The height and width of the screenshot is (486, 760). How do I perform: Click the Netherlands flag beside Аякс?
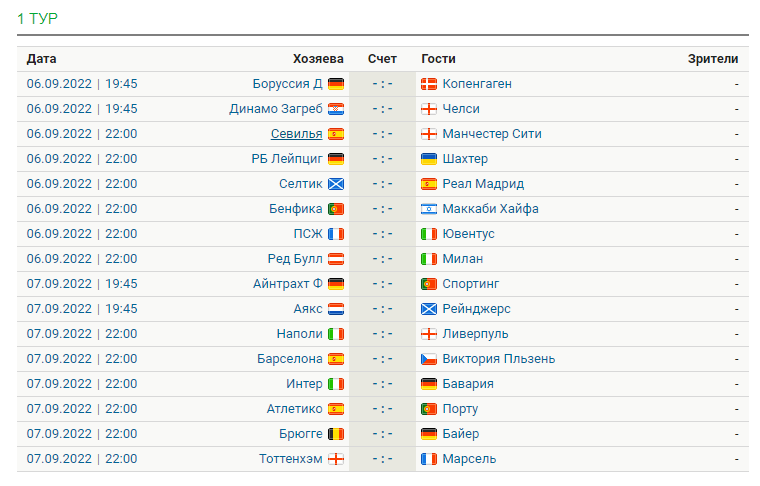pyautogui.click(x=336, y=309)
